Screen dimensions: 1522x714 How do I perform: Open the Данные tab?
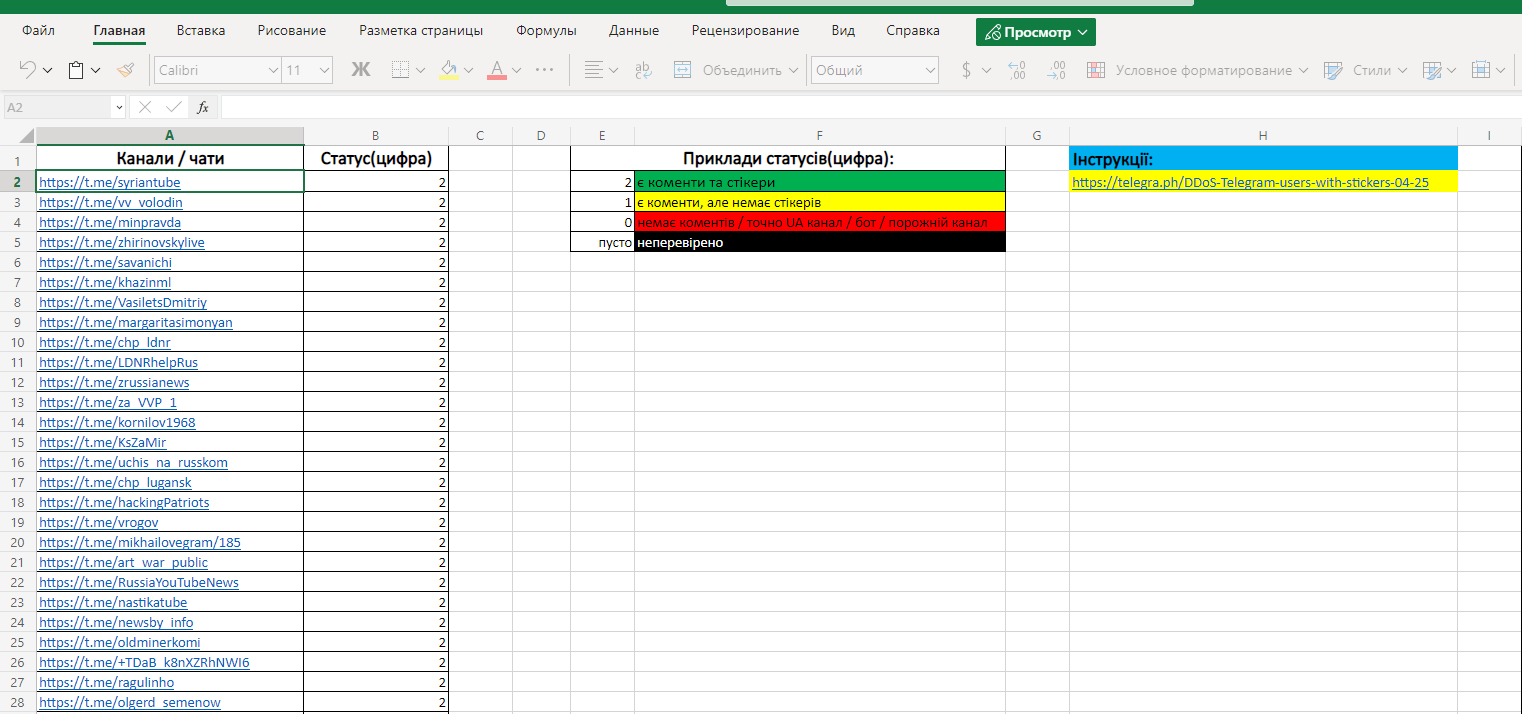[x=634, y=31]
